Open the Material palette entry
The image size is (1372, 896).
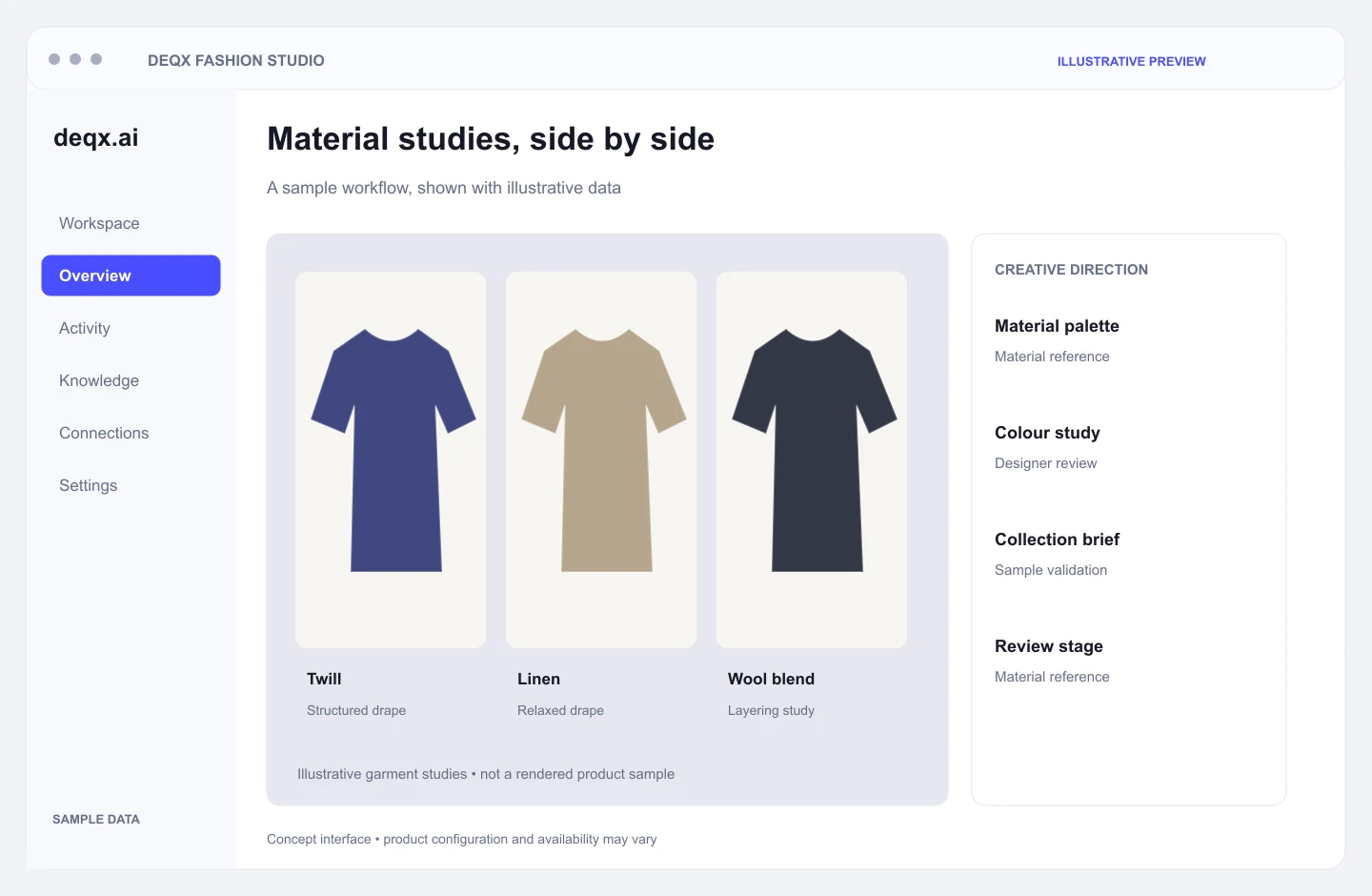pyautogui.click(x=1057, y=326)
